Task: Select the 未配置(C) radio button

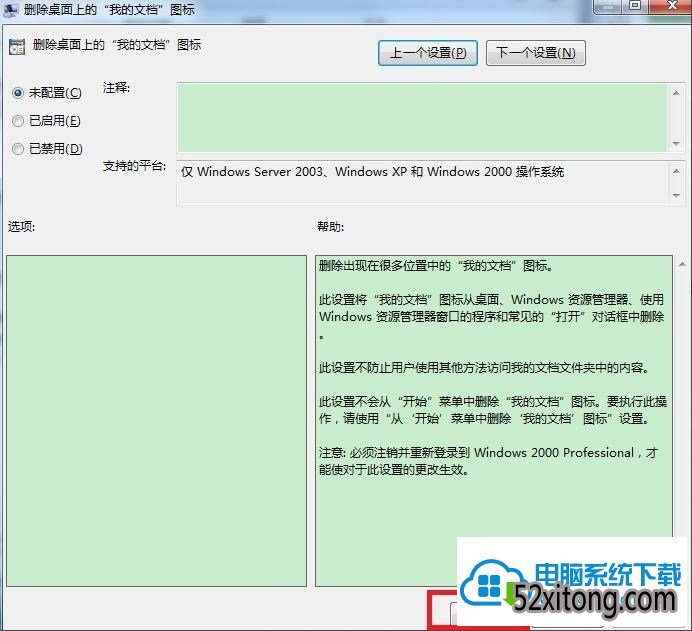Action: [18, 93]
